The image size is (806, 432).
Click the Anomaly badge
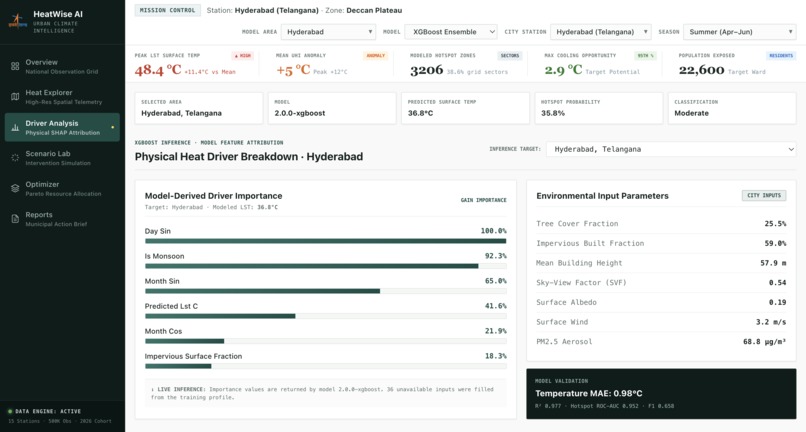coord(375,56)
